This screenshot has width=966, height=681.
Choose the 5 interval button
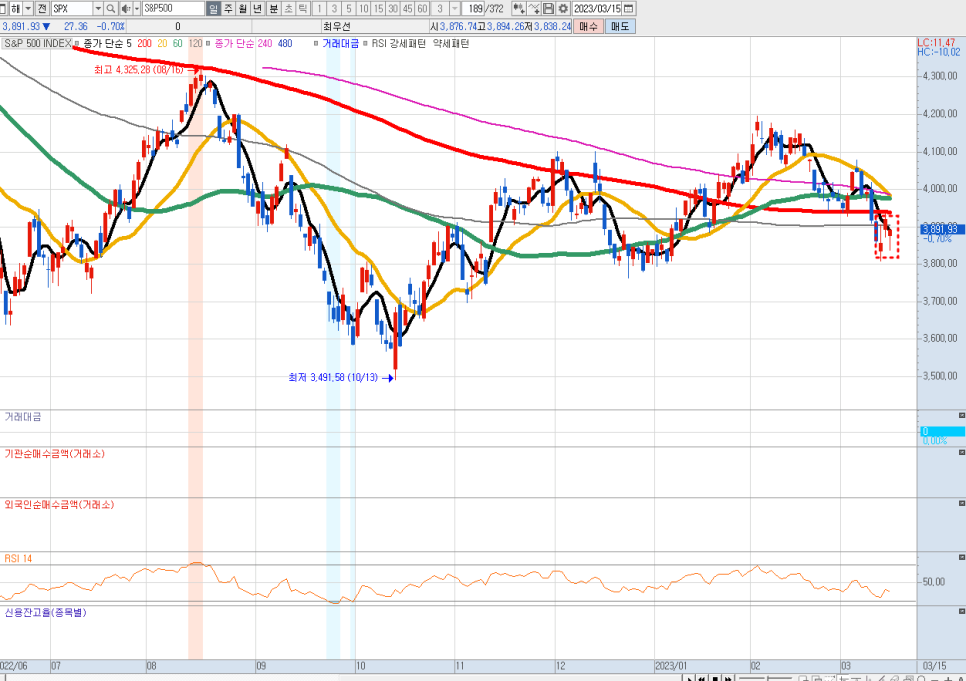(349, 9)
